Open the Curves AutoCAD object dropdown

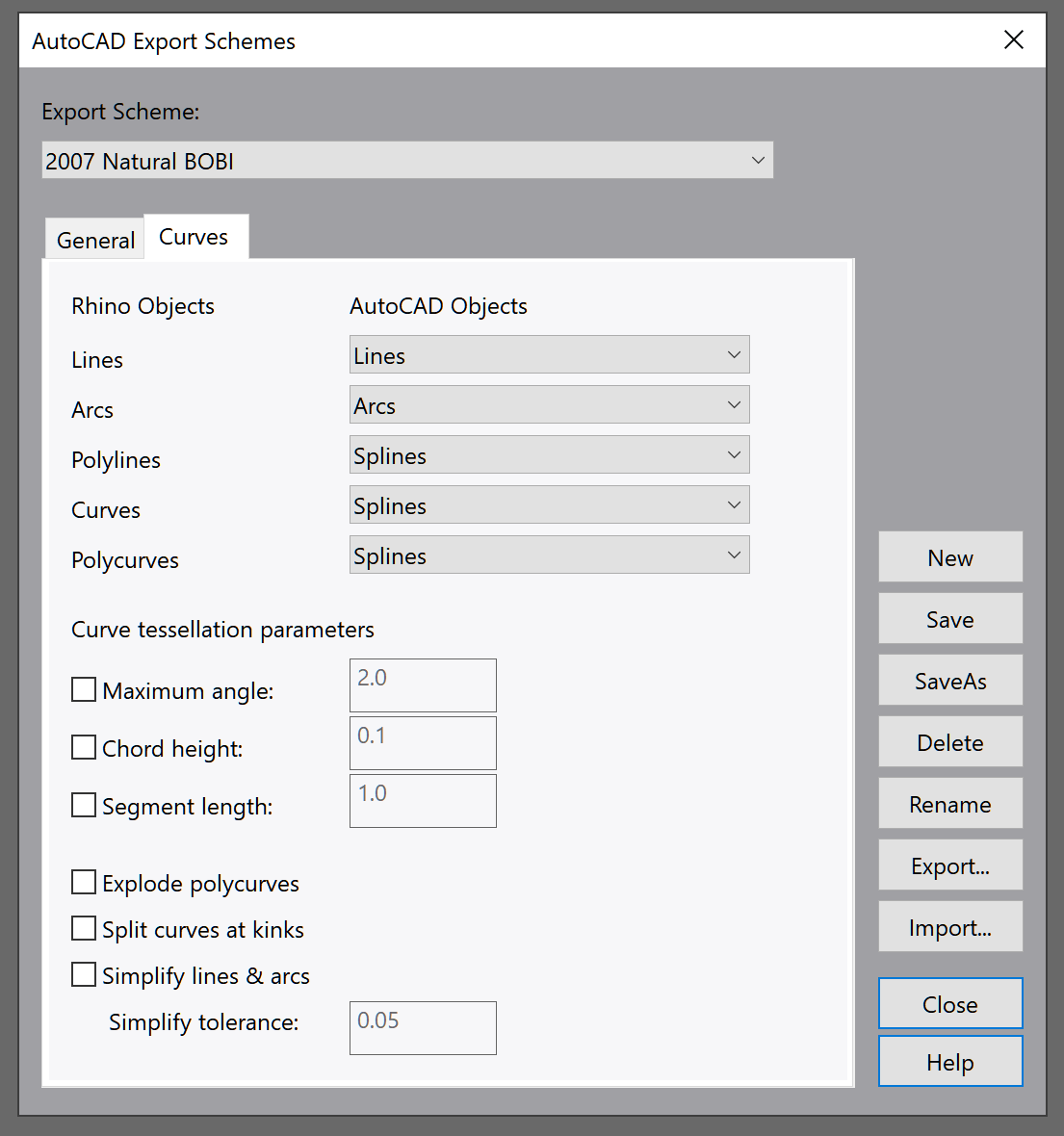(550, 505)
